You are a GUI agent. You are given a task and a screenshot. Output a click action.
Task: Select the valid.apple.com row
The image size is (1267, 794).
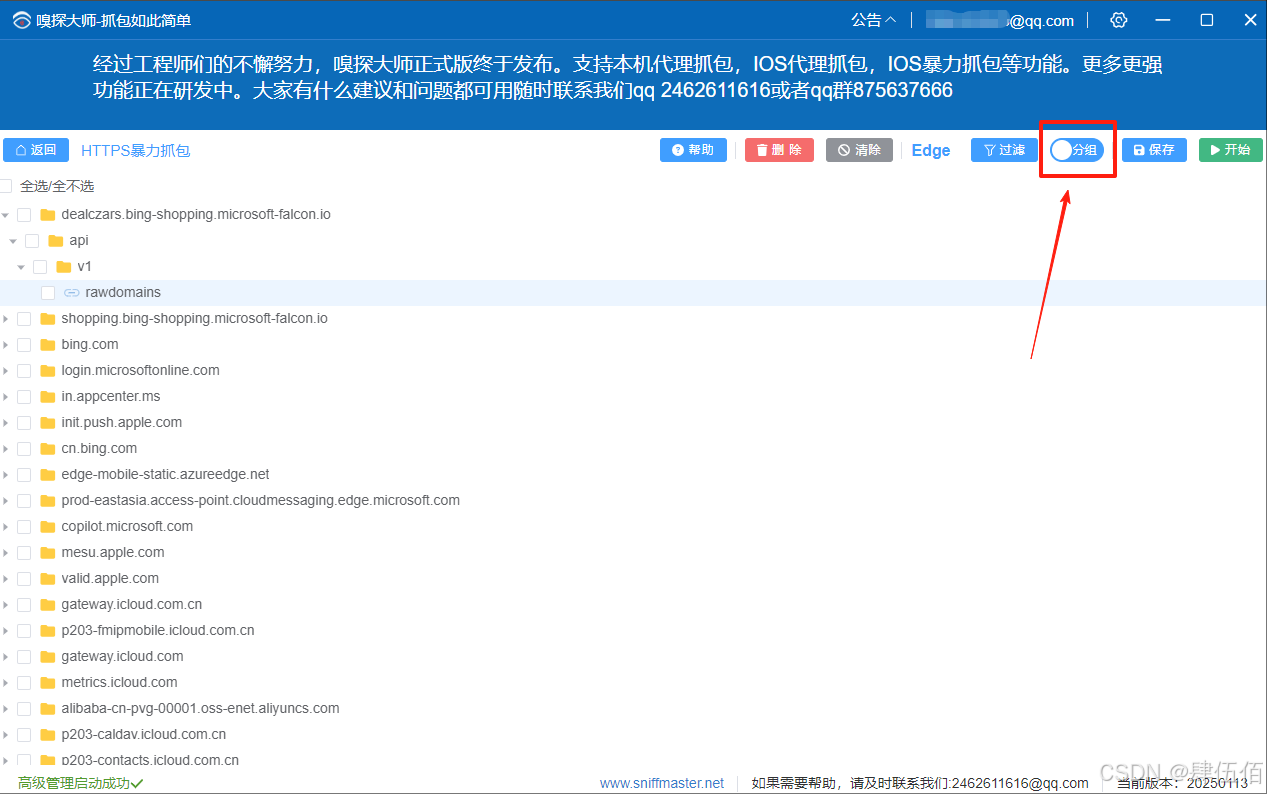pyautogui.click(x=633, y=578)
